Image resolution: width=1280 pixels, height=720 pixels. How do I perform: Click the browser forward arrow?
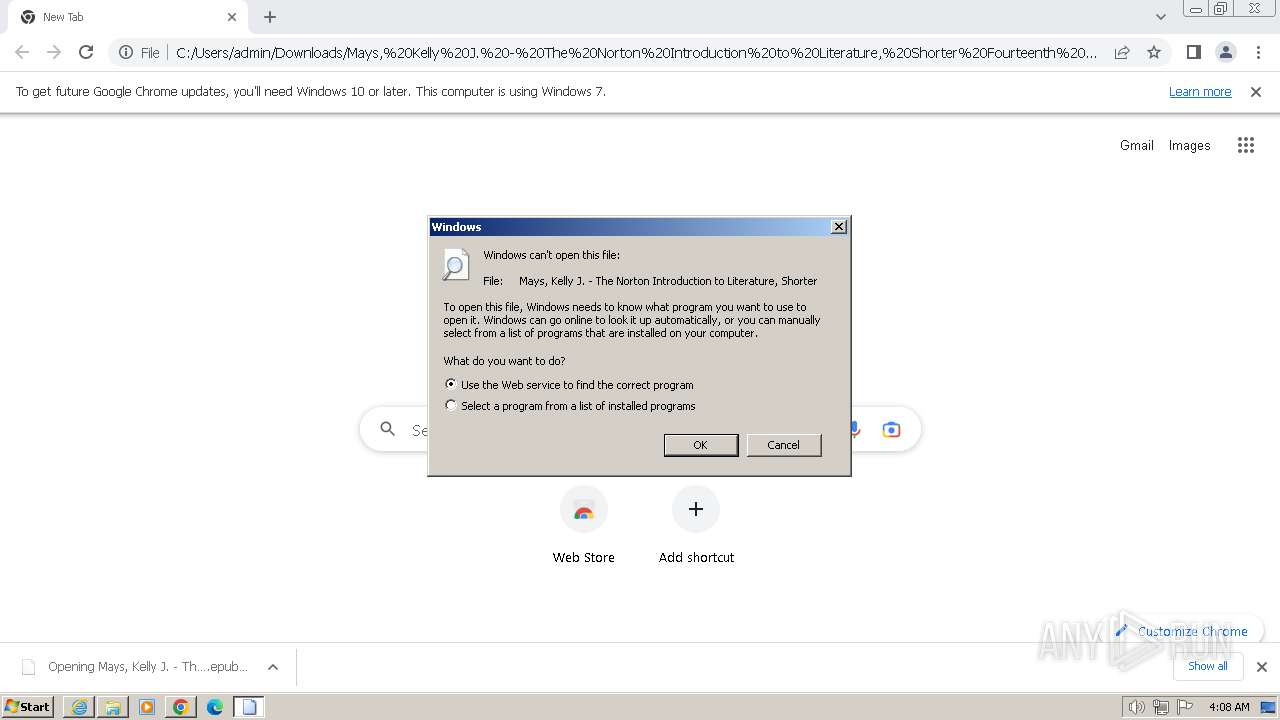tap(54, 52)
